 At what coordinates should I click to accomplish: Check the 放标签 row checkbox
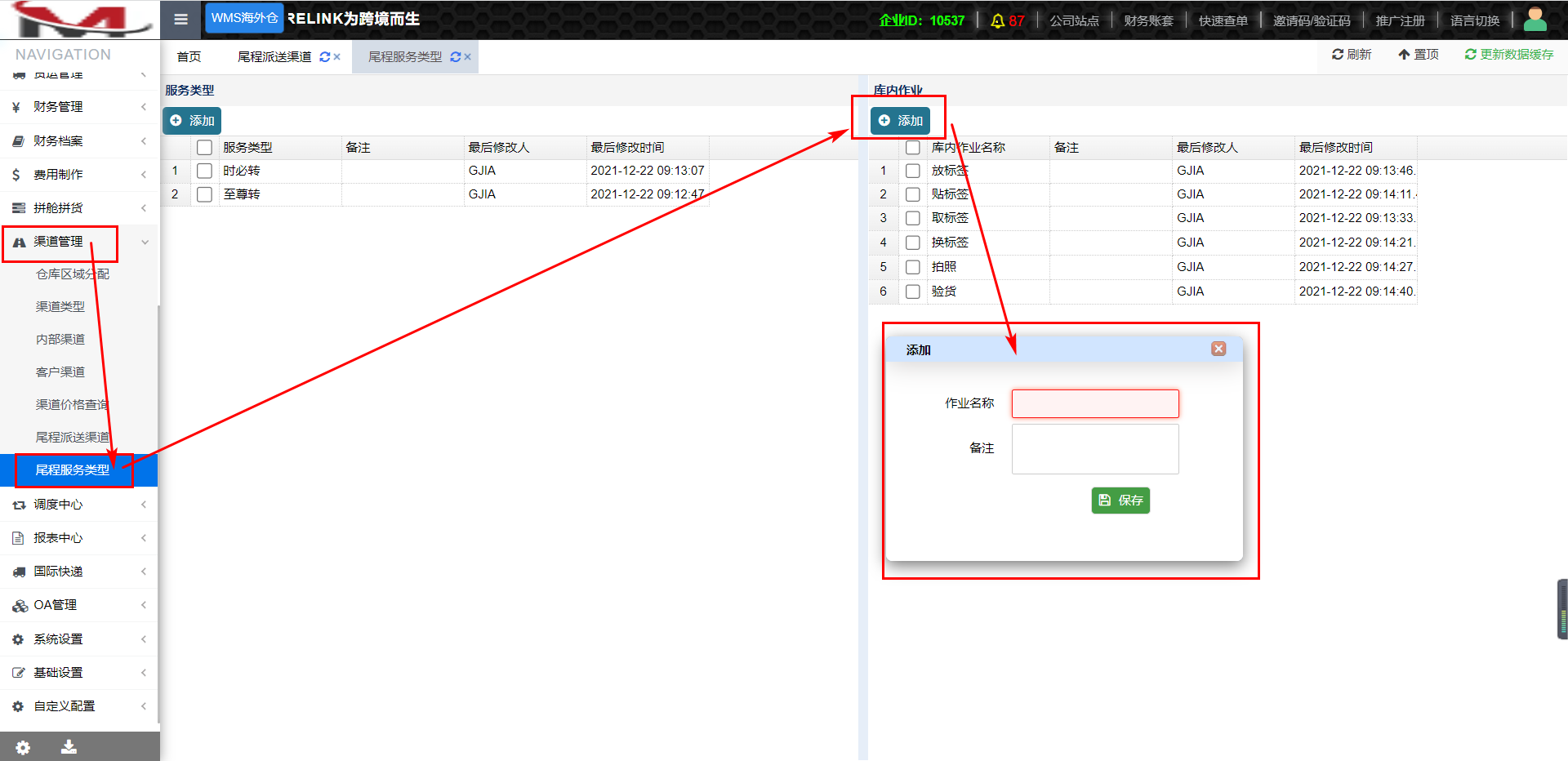[913, 171]
